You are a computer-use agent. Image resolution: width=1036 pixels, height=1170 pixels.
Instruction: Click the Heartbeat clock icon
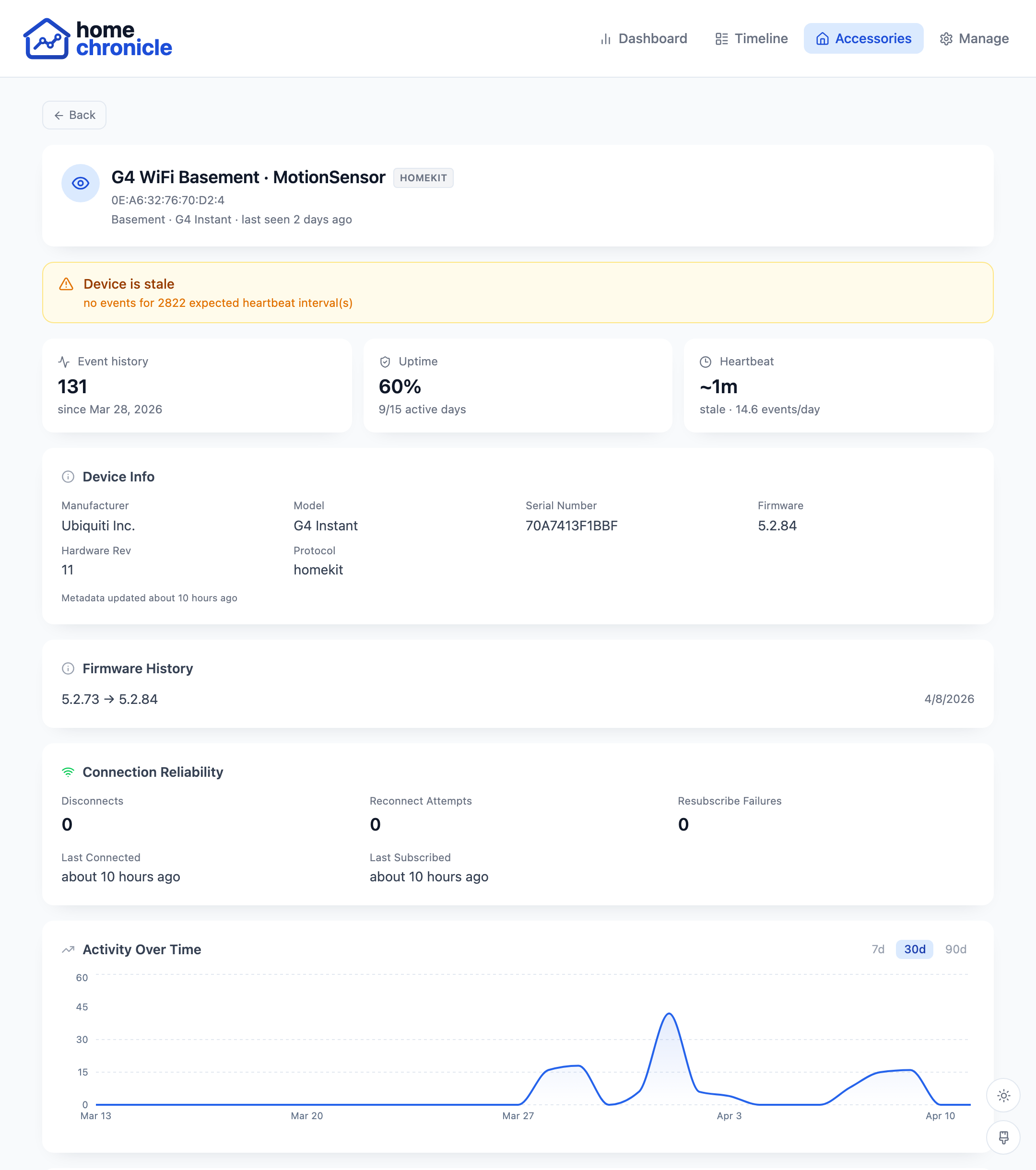(706, 361)
